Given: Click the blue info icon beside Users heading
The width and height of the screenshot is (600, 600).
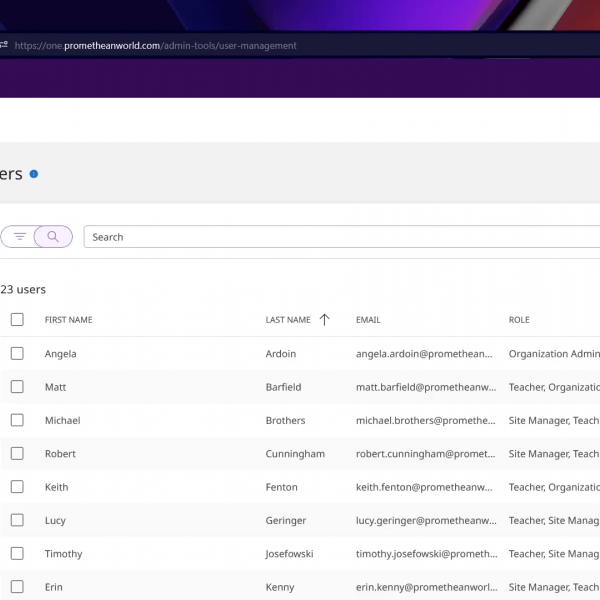Looking at the screenshot, I should pos(34,174).
